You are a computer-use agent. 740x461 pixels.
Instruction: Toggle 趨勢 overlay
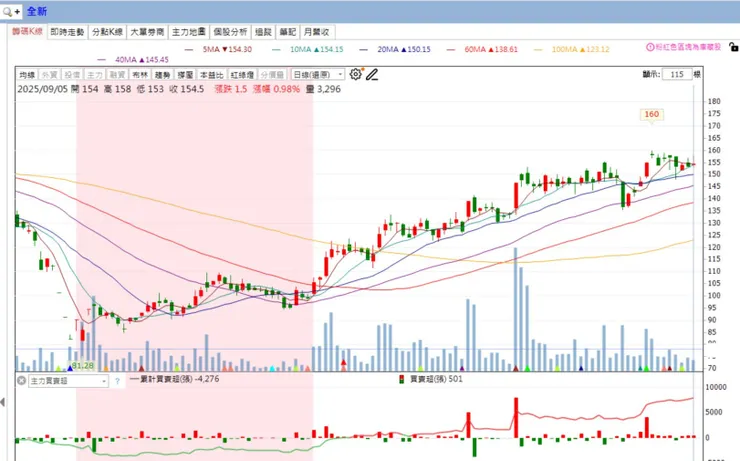(162, 75)
